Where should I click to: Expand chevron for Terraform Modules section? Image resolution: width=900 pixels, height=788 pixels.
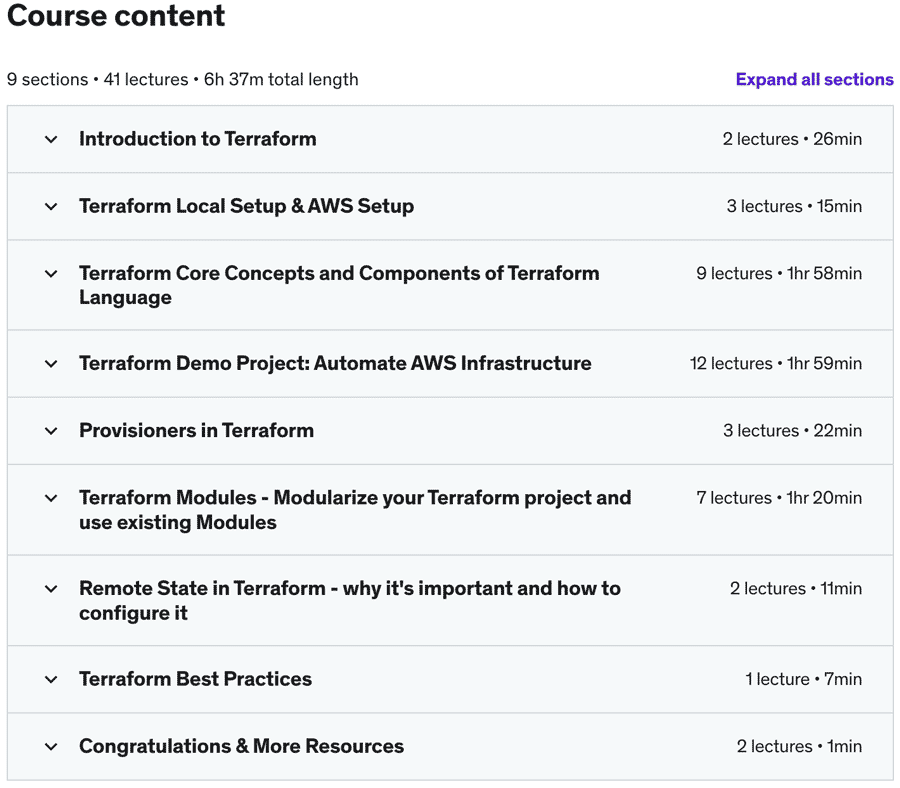[51, 498]
